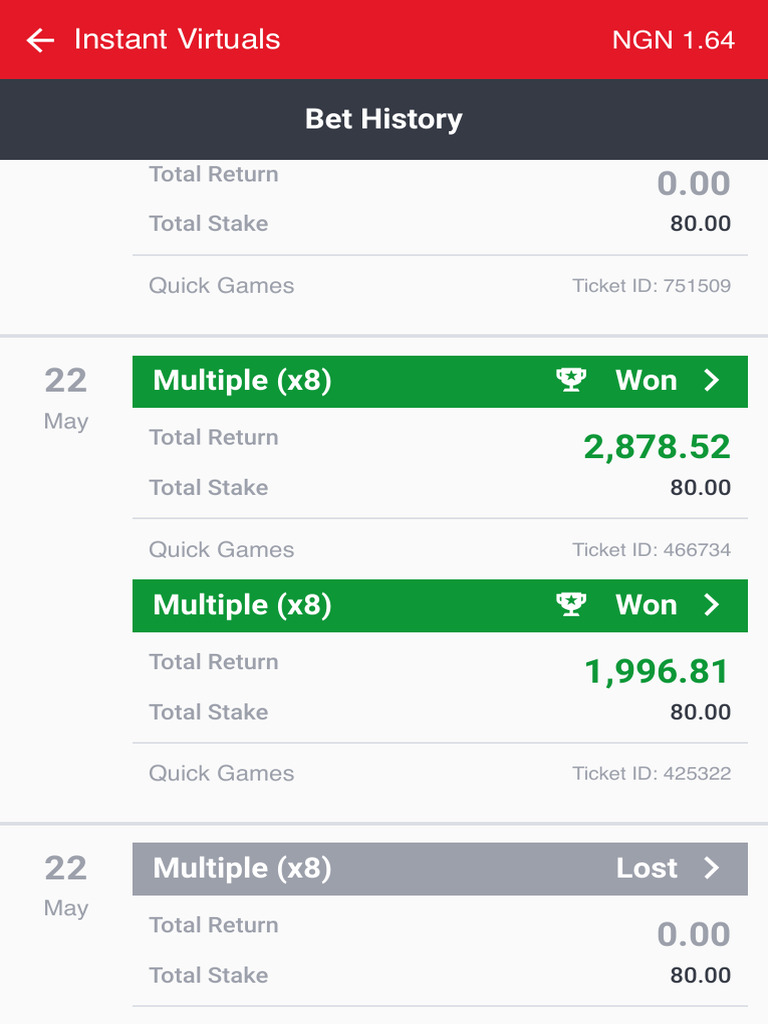
Task: Click Ticket ID: 466734
Action: point(651,550)
